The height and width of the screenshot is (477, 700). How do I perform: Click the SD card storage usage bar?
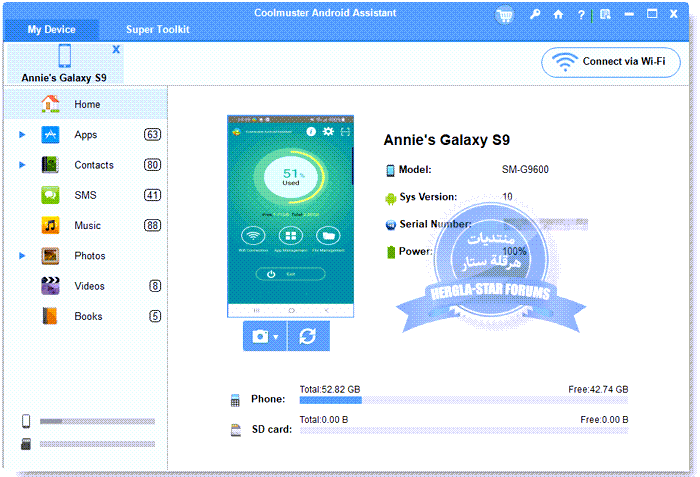[464, 431]
